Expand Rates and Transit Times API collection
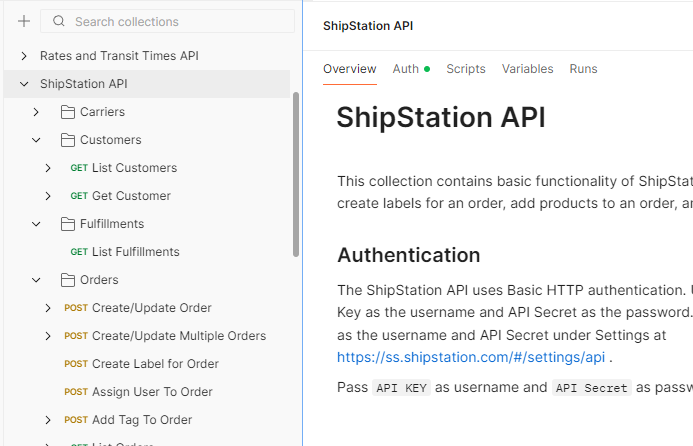 [24, 56]
